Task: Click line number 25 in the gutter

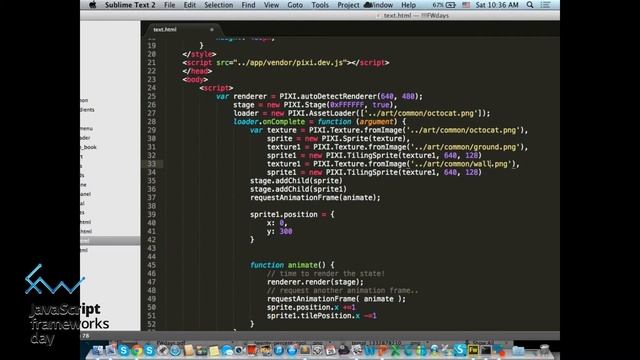Action: pos(151,96)
